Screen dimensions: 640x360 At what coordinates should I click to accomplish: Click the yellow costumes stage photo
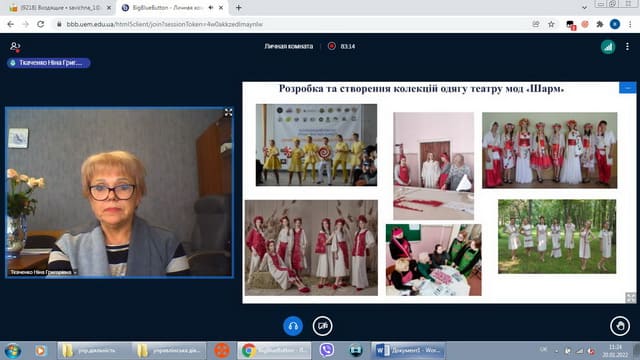(x=316, y=145)
